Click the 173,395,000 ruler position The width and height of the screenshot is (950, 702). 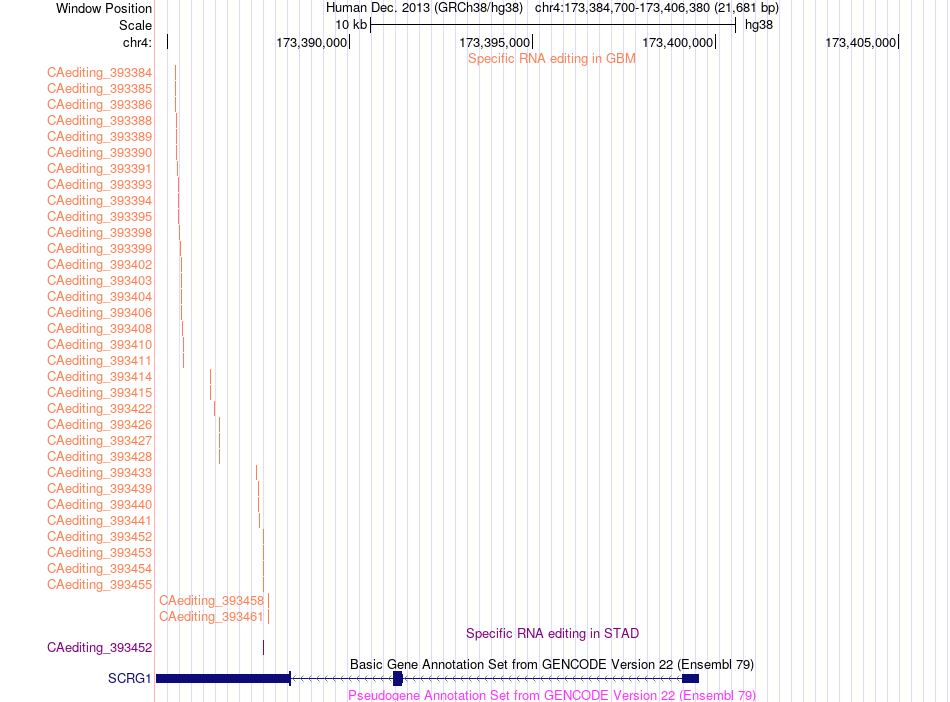(x=494, y=42)
